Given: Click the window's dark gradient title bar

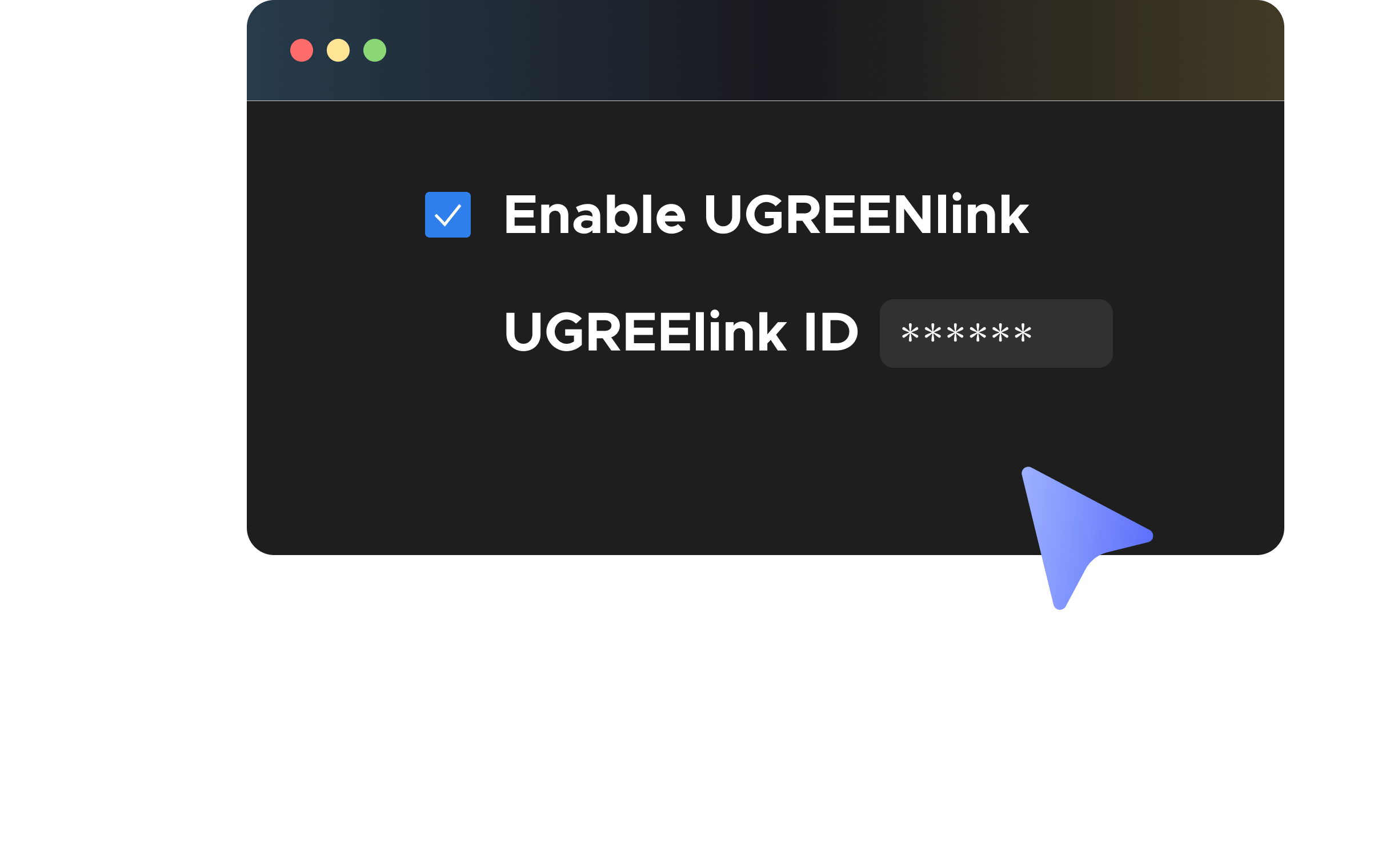Looking at the screenshot, I should click(x=766, y=50).
